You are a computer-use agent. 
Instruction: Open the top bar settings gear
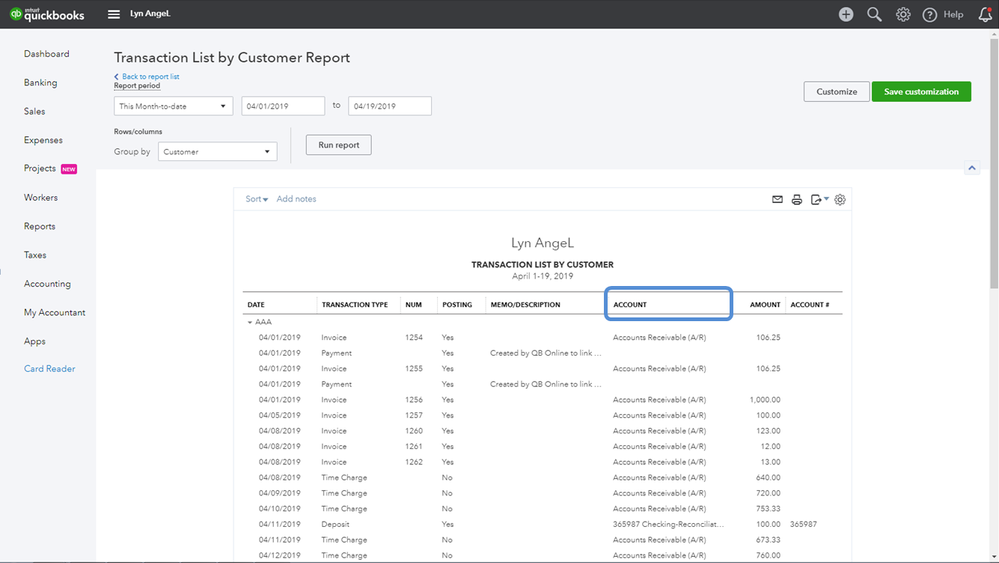[x=903, y=14]
